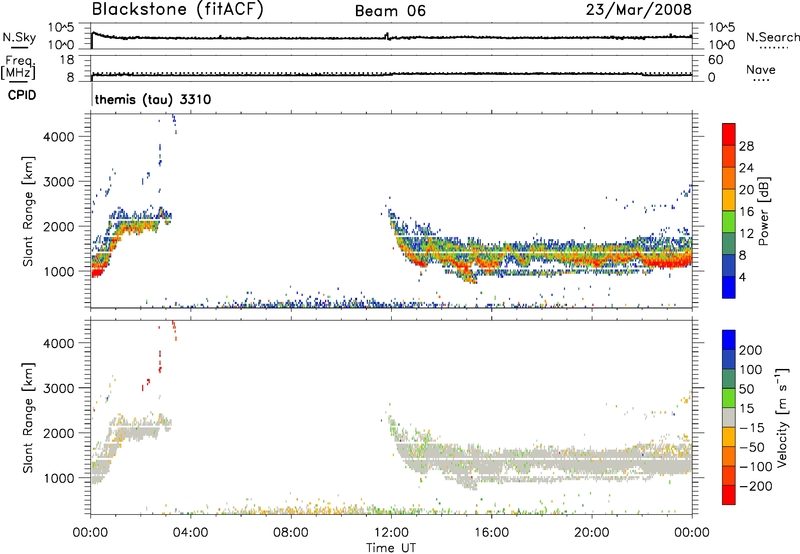
Task: Click the '-15' tick on the velocity scale
Action: [x=752, y=427]
